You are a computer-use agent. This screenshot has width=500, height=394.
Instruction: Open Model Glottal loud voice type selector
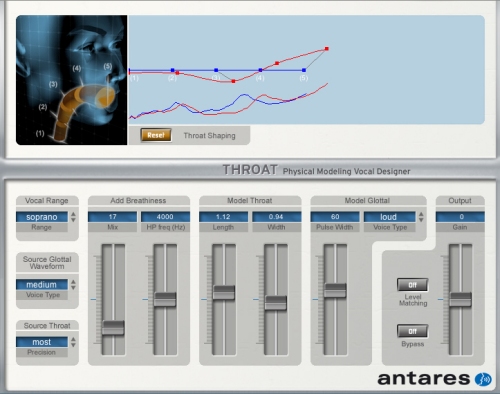[x=389, y=217]
